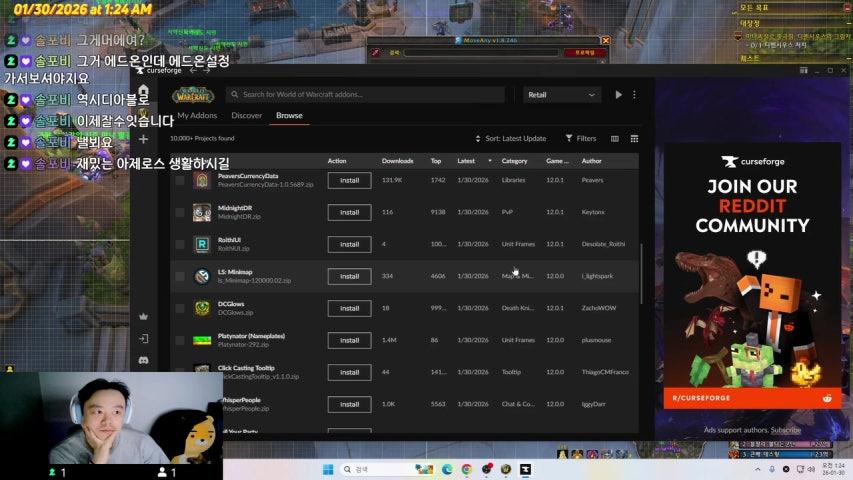Image resolution: width=853 pixels, height=480 pixels.
Task: Open the Retail game version dropdown
Action: pyautogui.click(x=562, y=95)
